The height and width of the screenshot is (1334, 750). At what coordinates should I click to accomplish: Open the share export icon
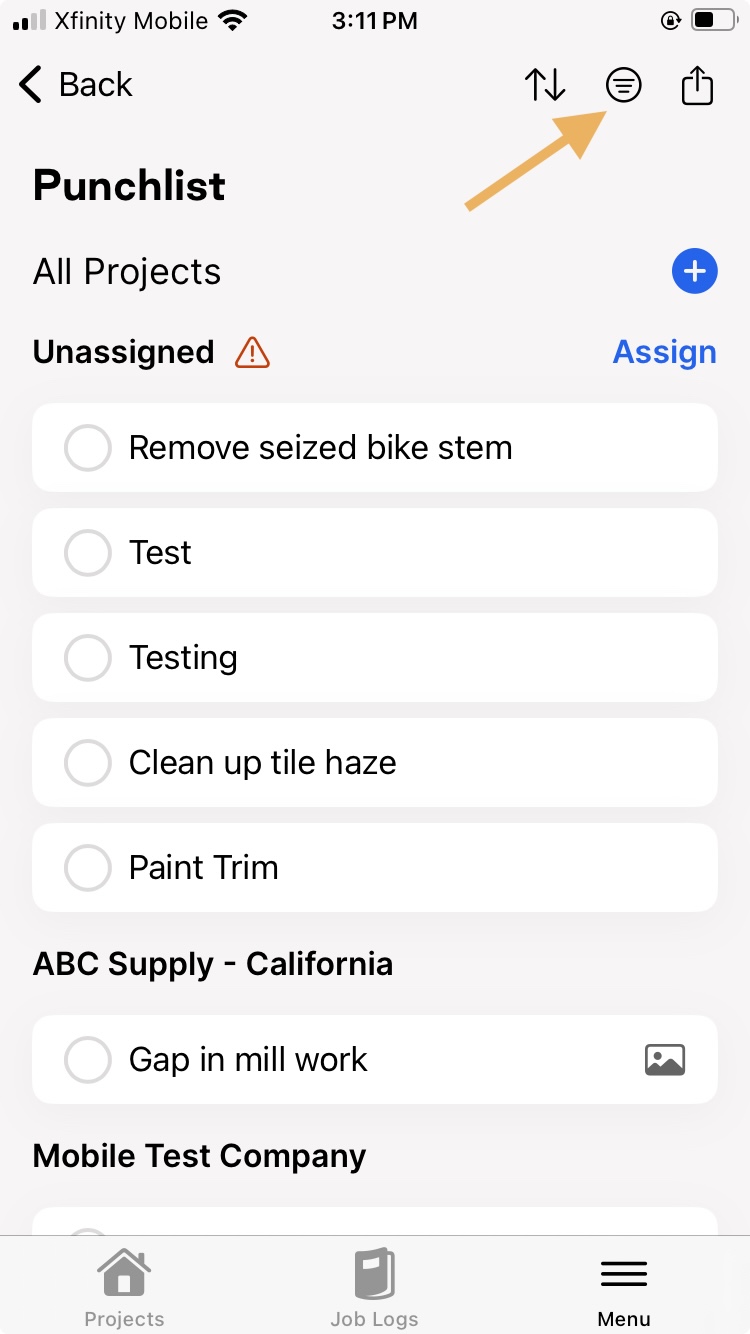[697, 85]
